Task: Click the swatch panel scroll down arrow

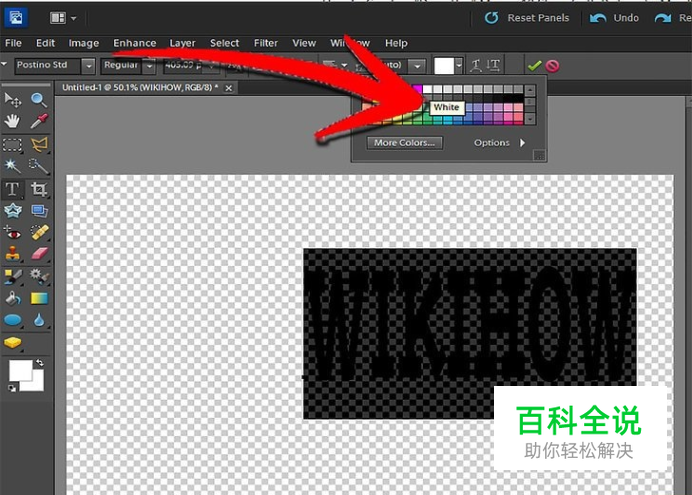Action: coord(530,119)
